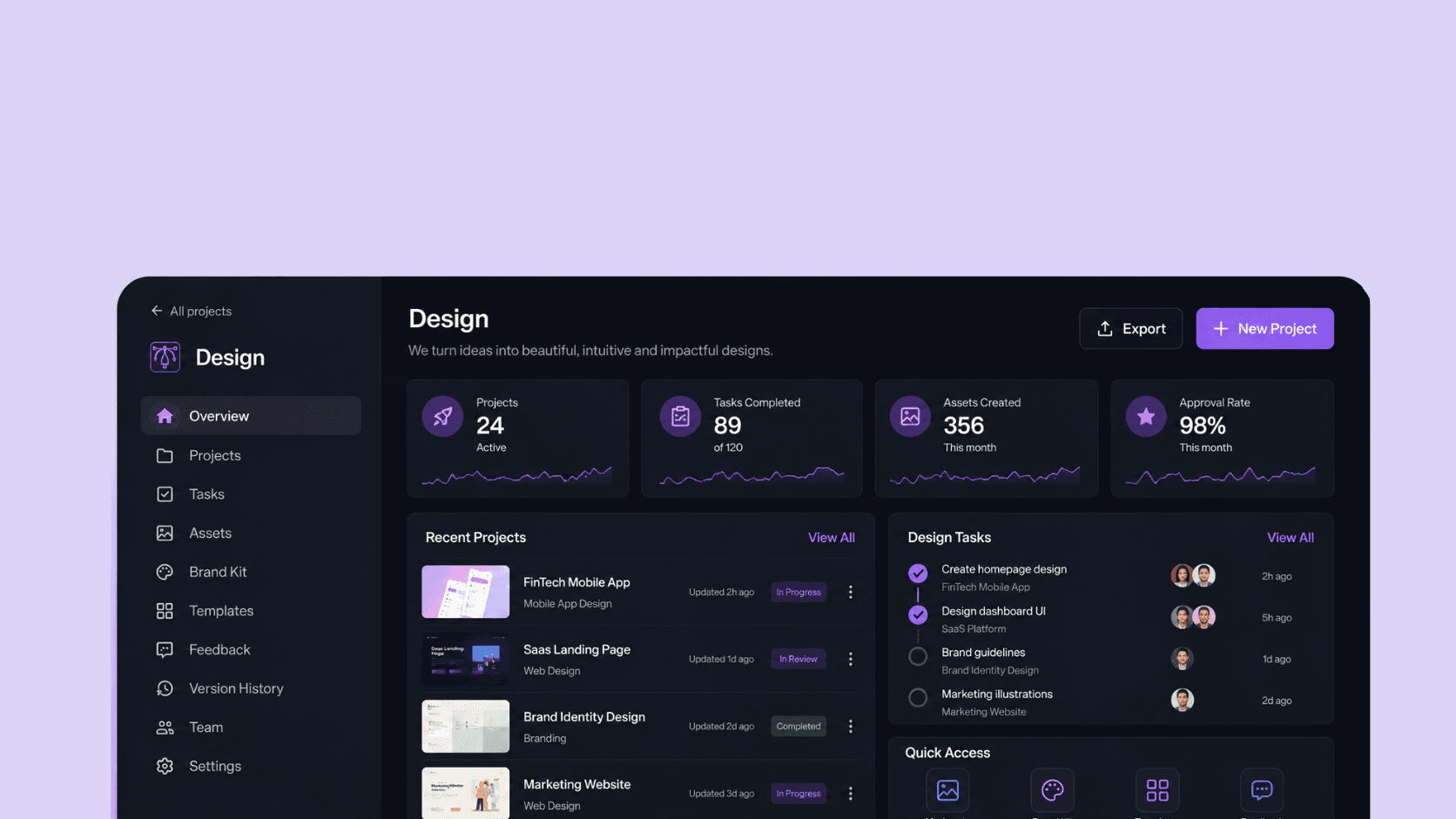Screen dimensions: 1456x819
Task: Select Assets in the sidebar menu
Action: click(x=251, y=533)
